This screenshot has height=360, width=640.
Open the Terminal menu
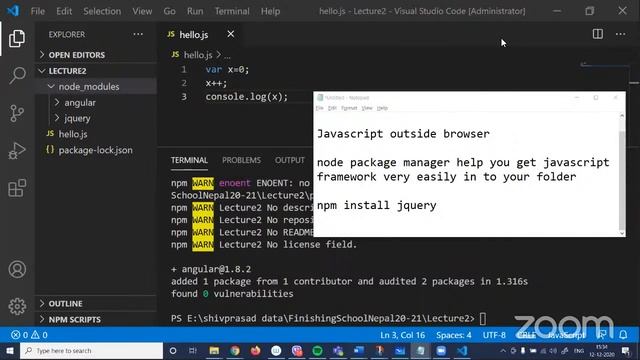coord(232,11)
